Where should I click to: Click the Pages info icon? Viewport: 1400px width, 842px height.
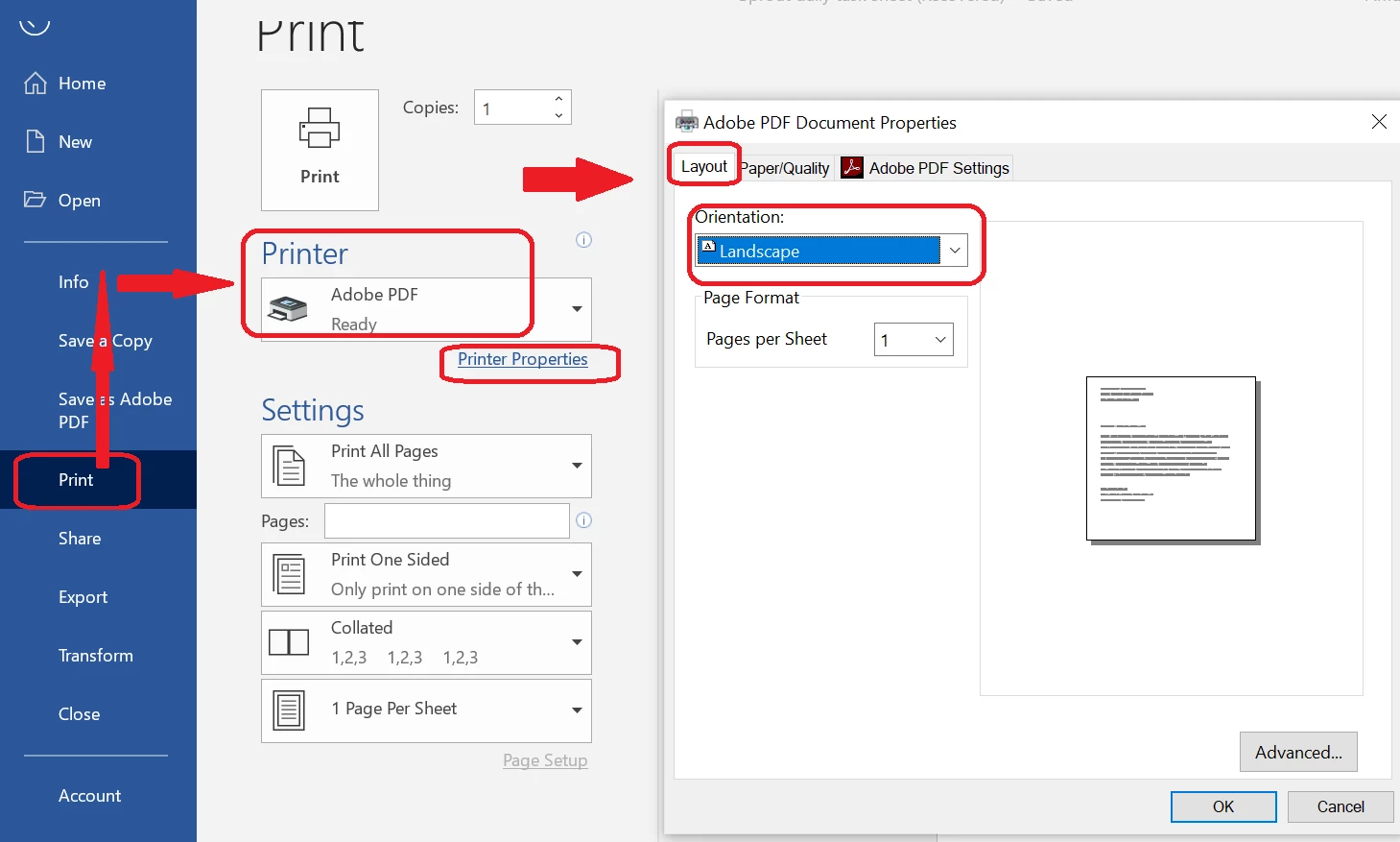583,520
